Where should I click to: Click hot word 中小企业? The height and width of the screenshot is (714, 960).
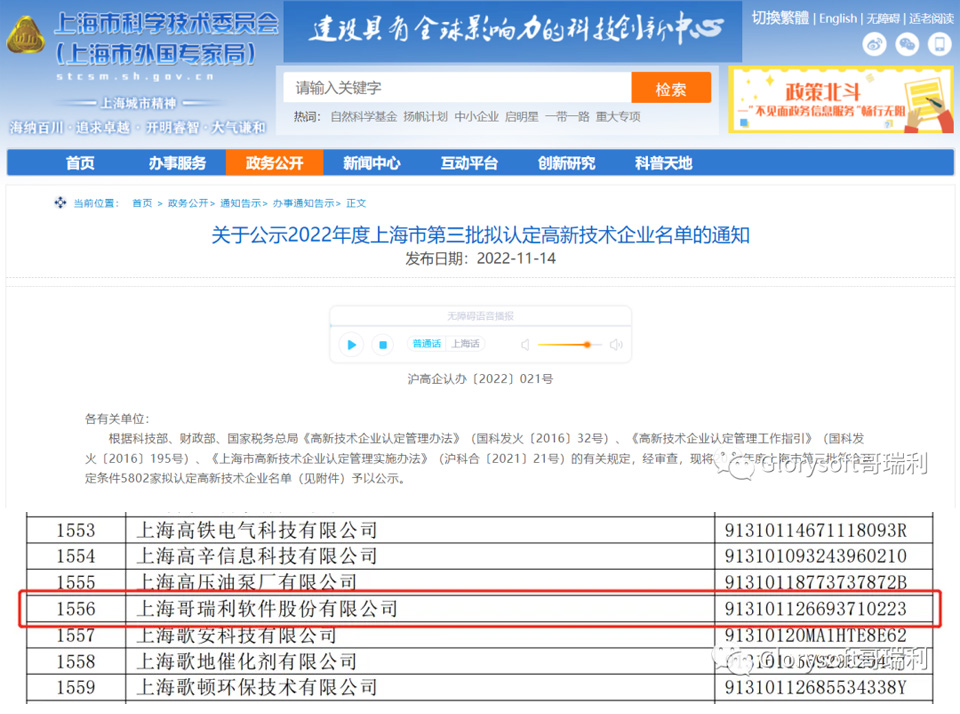pyautogui.click(x=476, y=116)
